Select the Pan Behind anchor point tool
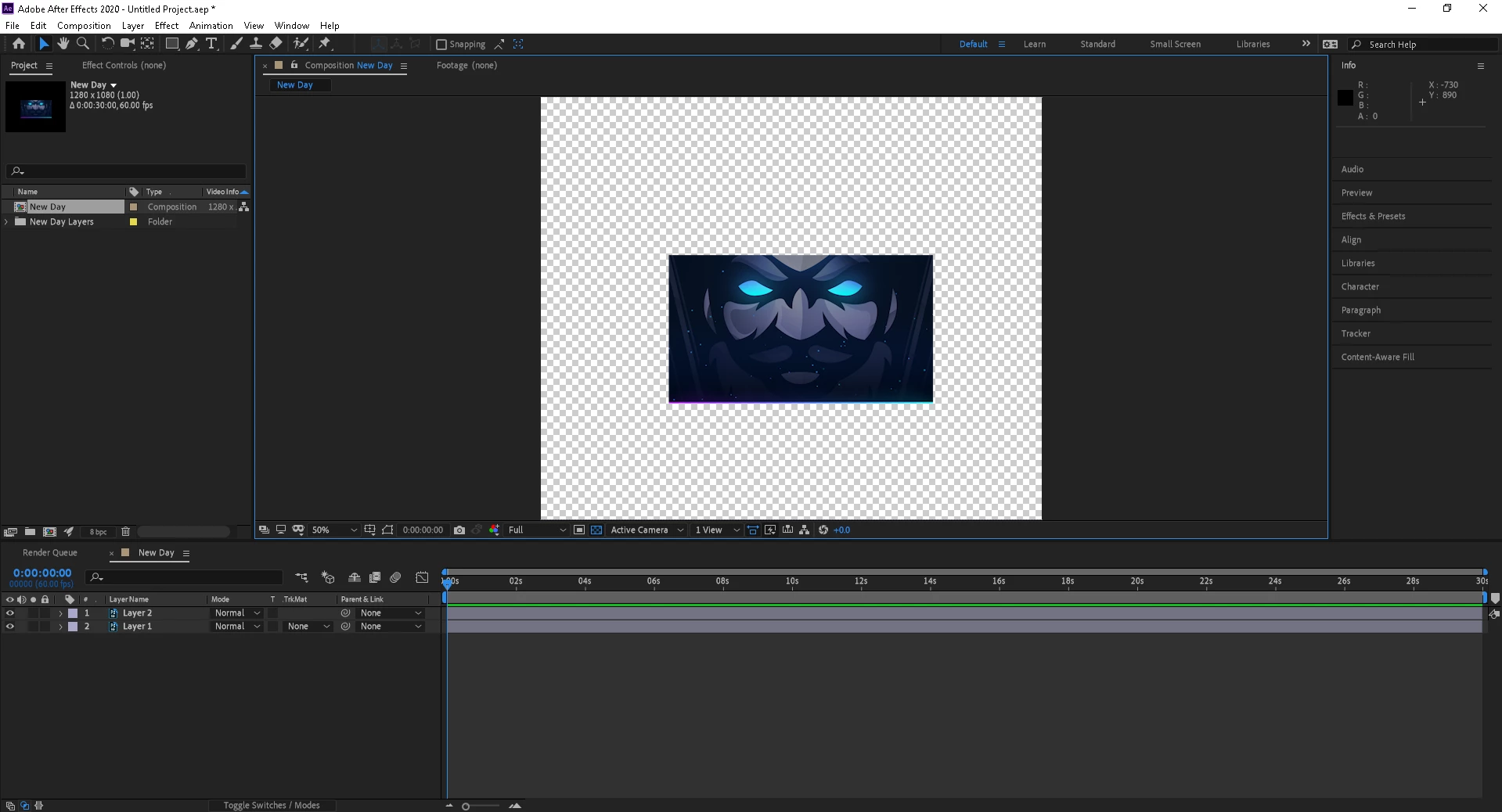1502x812 pixels. (x=146, y=44)
